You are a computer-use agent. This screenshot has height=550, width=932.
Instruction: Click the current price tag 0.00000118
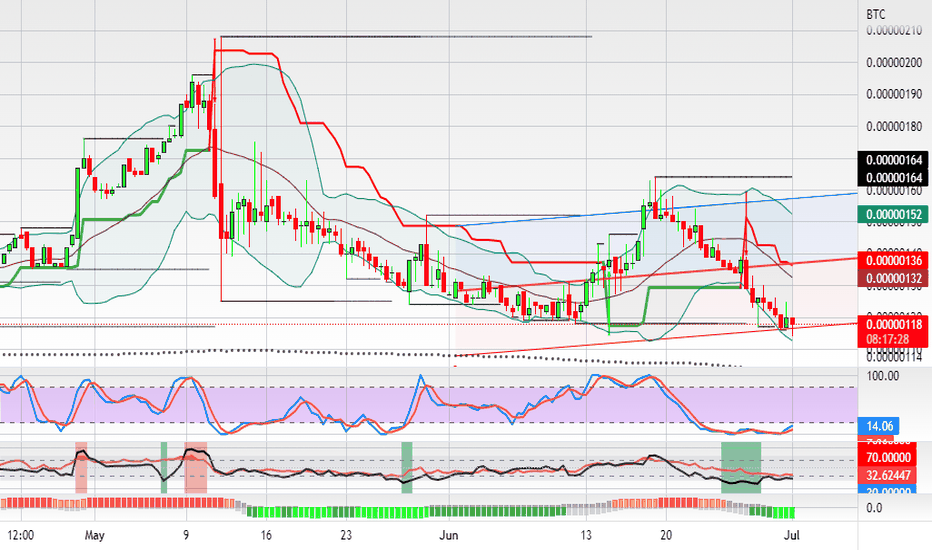tap(894, 325)
